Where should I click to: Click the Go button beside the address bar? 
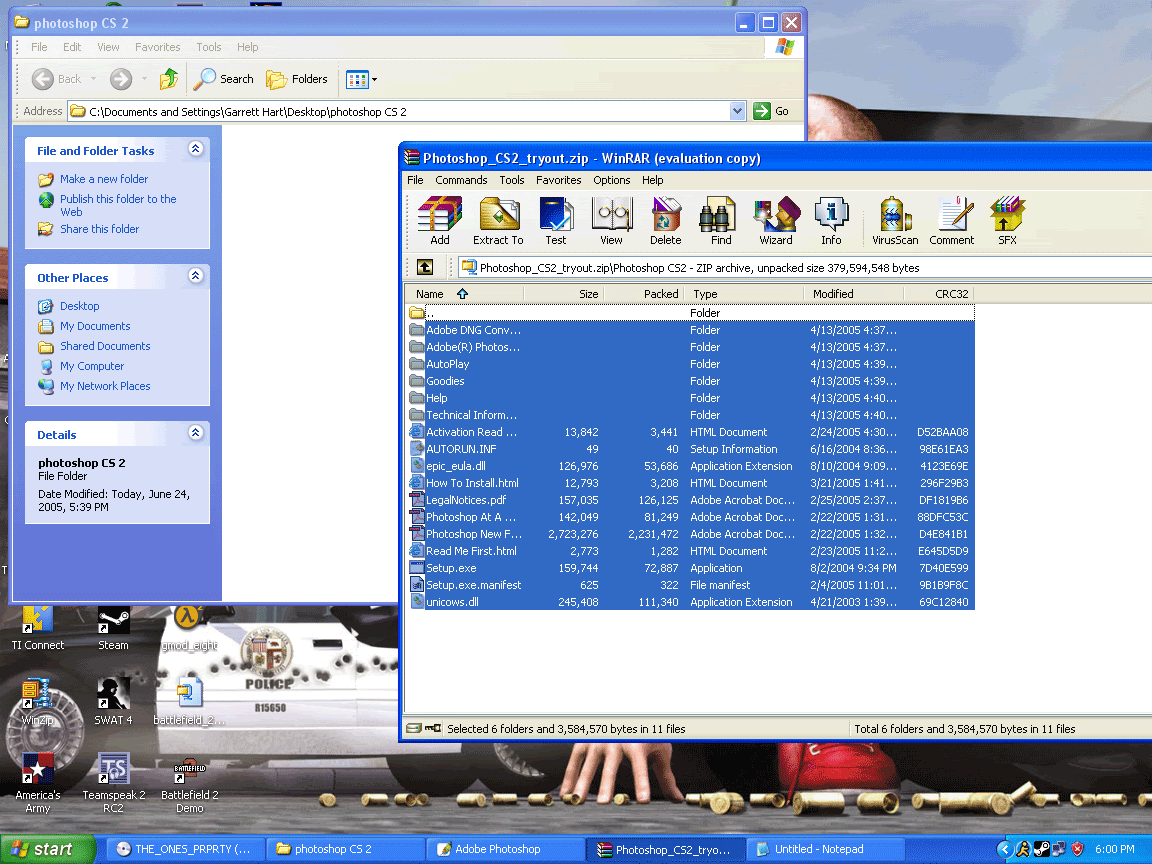(771, 111)
